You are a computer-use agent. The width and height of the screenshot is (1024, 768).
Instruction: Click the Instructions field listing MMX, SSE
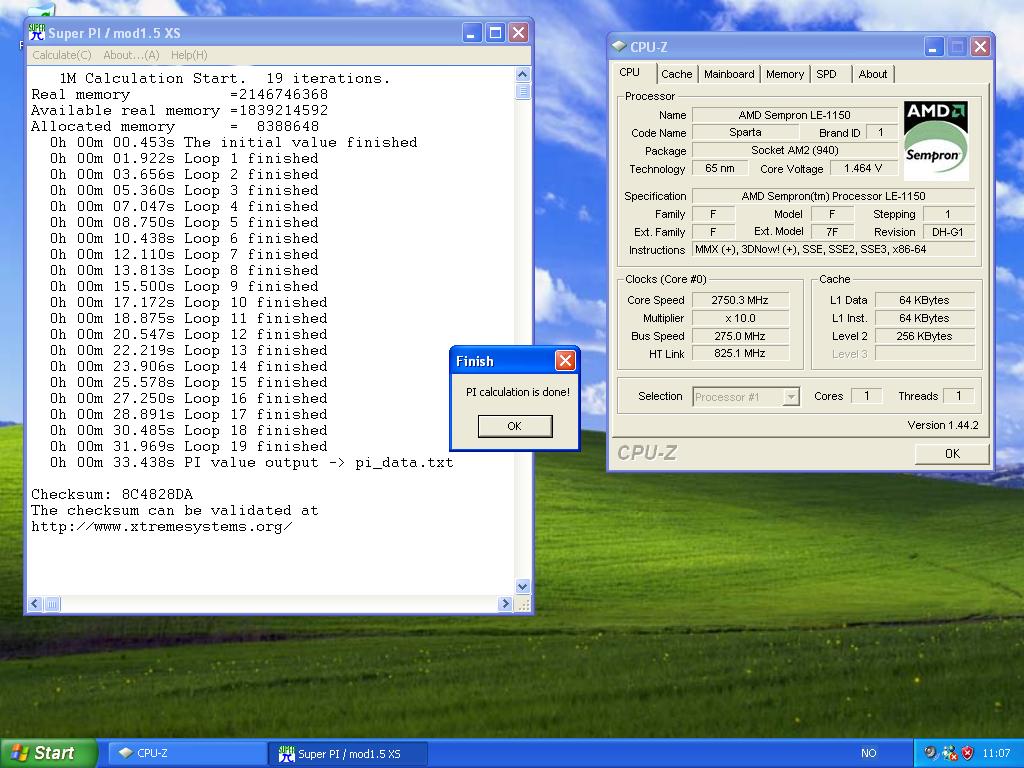[x=833, y=249]
